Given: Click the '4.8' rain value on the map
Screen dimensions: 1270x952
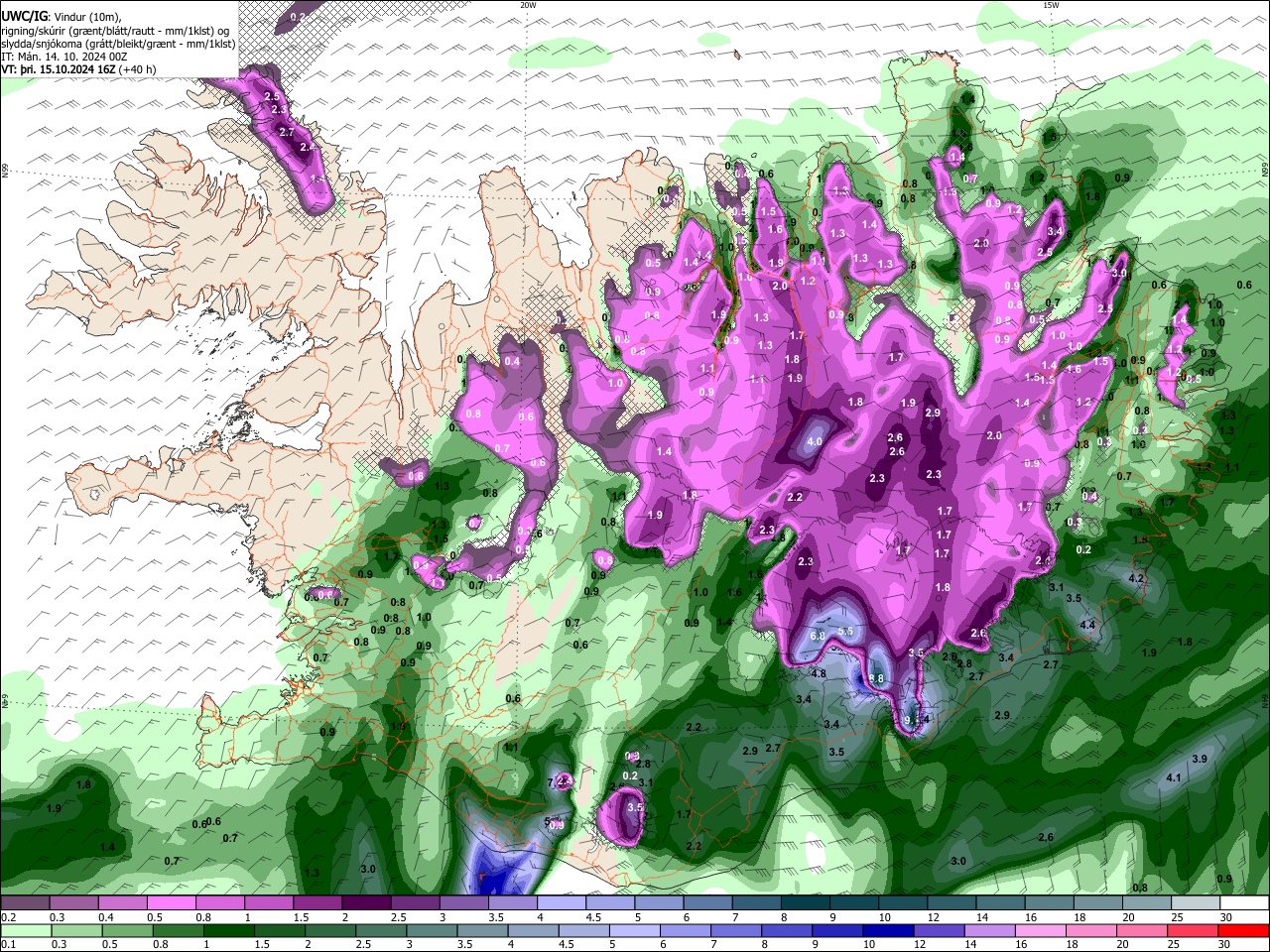Looking at the screenshot, I should 819,674.
